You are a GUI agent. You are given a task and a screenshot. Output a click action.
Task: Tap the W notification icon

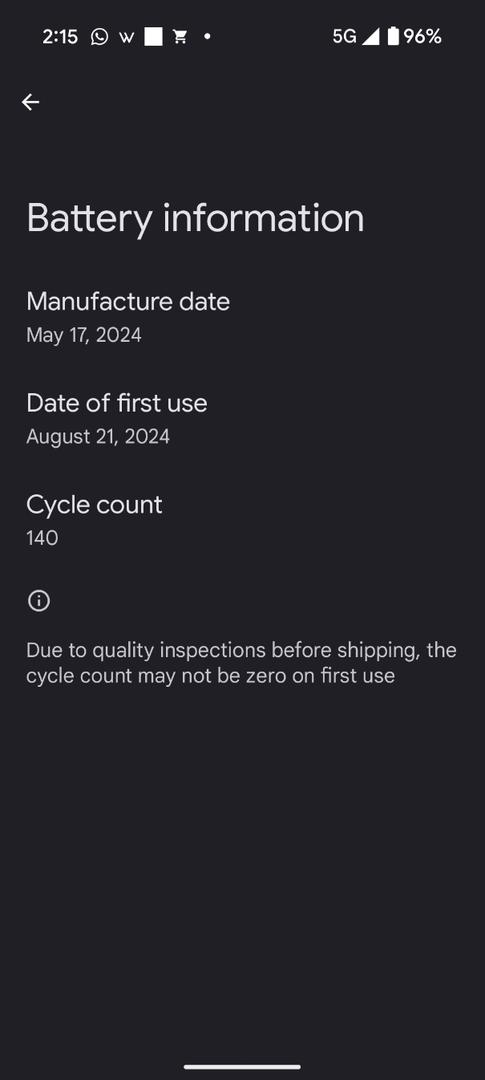tap(126, 37)
